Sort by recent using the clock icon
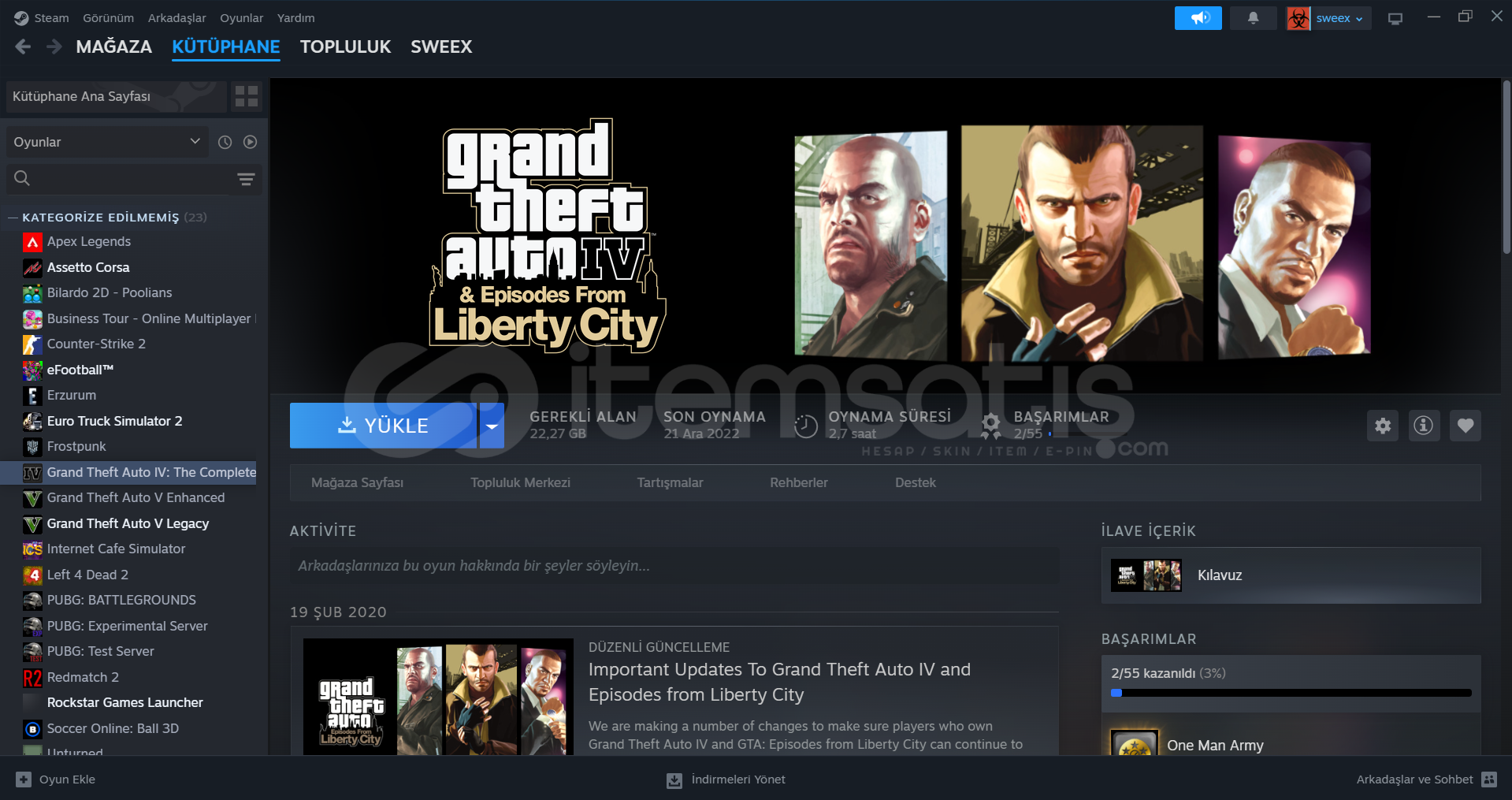Viewport: 1512px width, 800px height. (225, 142)
